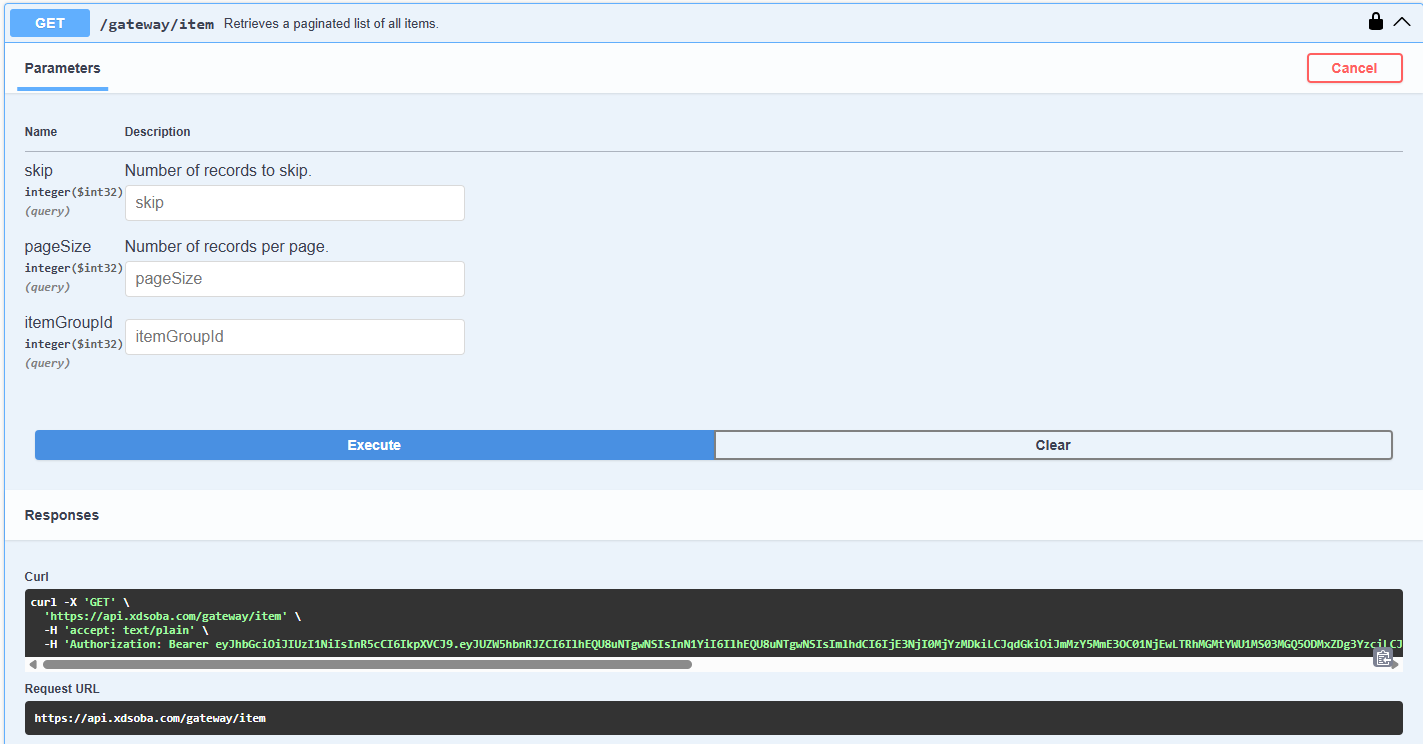Click the blue GET method badge
Image resolution: width=1423 pixels, height=744 pixels.
pos(50,23)
